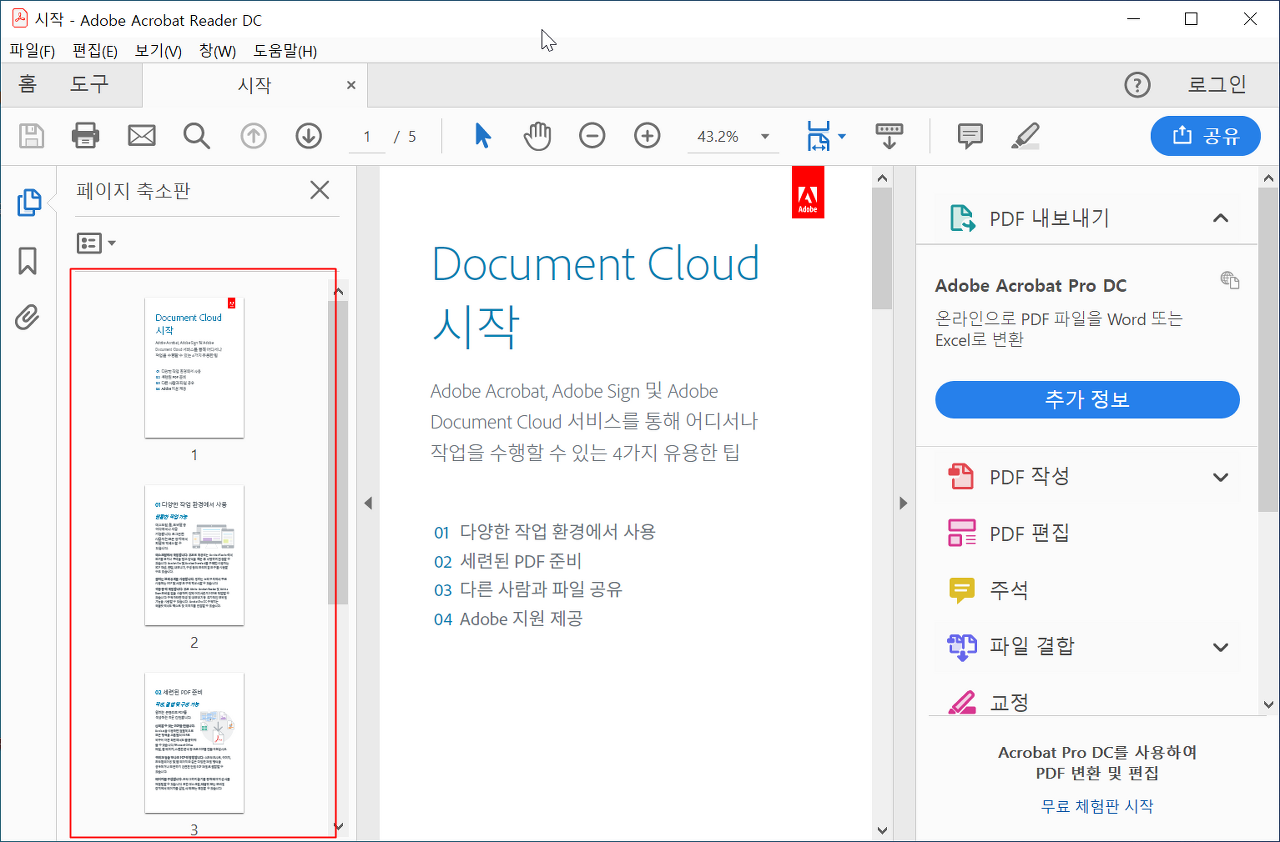Open the 편집(E) menu
1280x842 pixels.
coord(95,51)
